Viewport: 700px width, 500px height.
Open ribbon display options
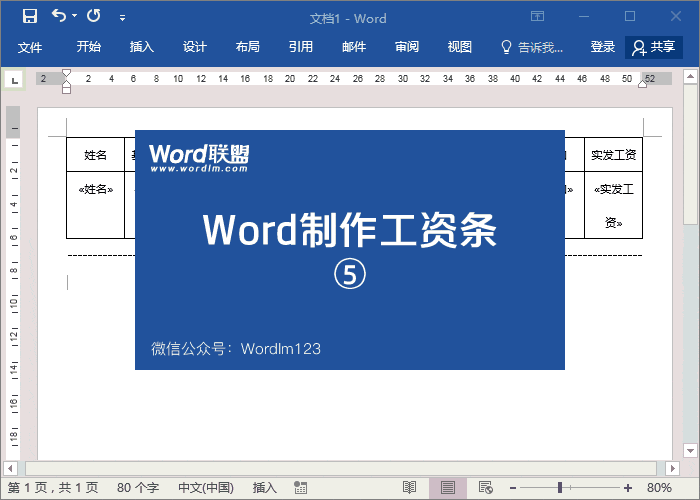pos(538,17)
